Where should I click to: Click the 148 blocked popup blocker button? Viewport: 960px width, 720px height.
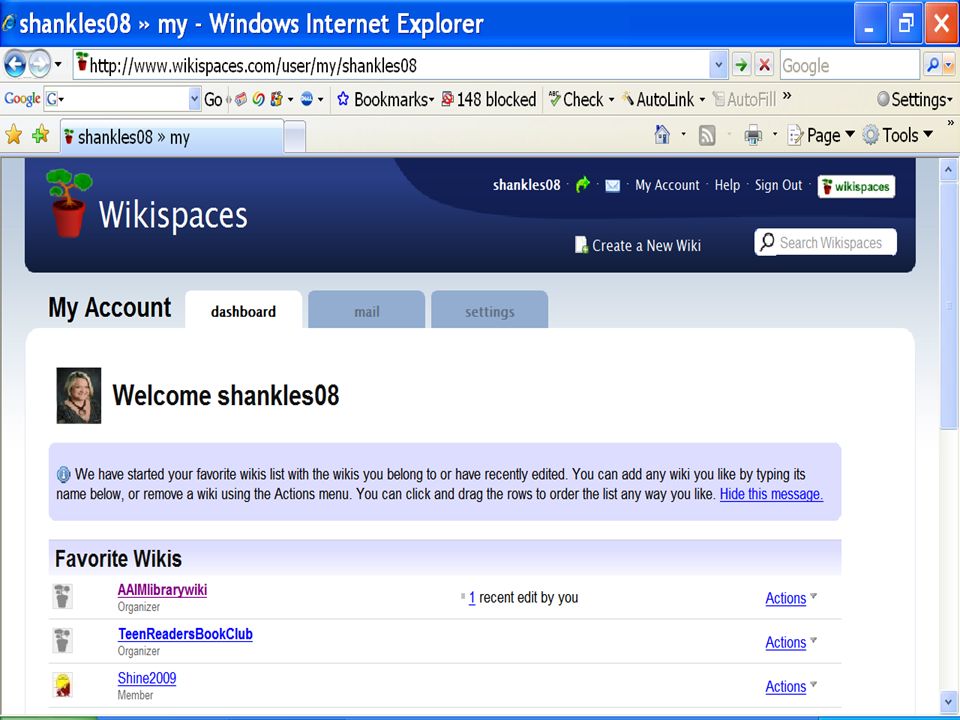pos(489,99)
